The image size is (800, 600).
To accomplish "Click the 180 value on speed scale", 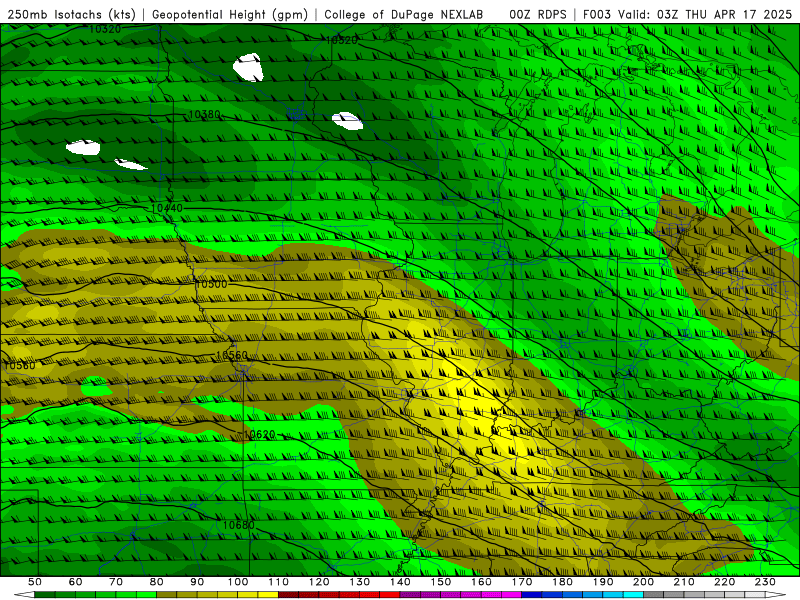I will click(x=562, y=582).
